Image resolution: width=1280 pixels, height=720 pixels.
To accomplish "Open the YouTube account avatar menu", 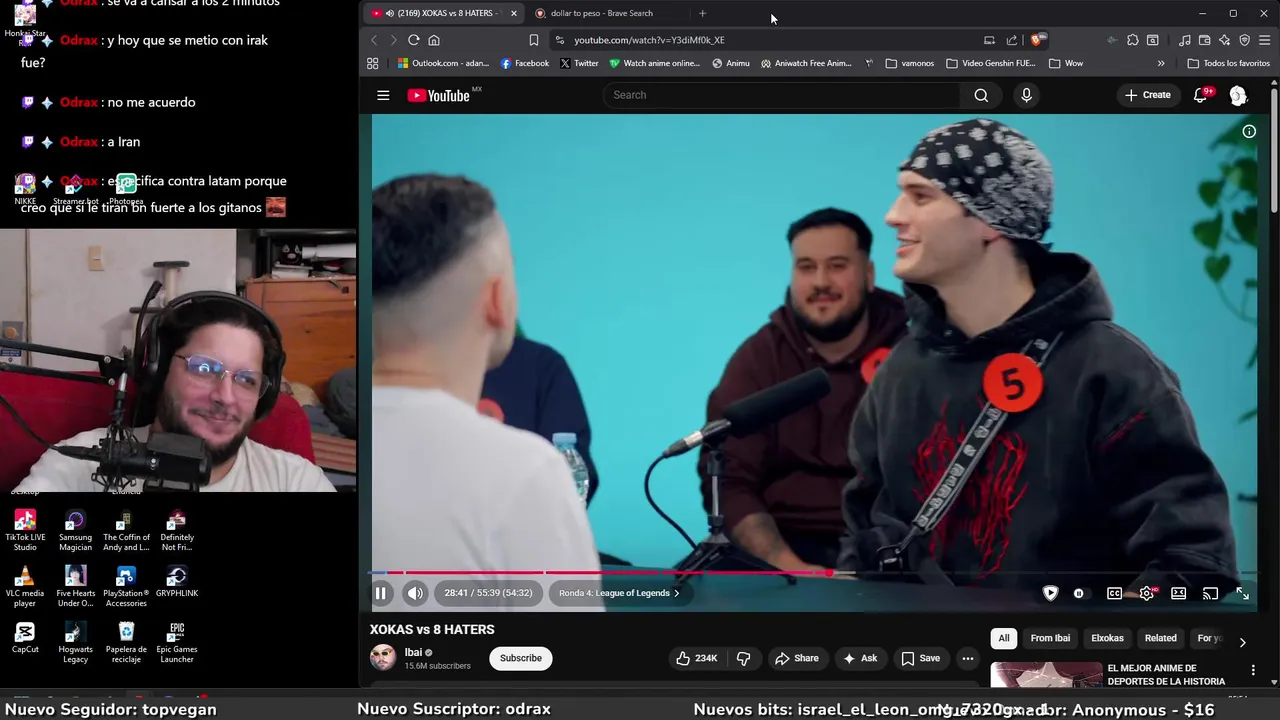I will 1238,95.
